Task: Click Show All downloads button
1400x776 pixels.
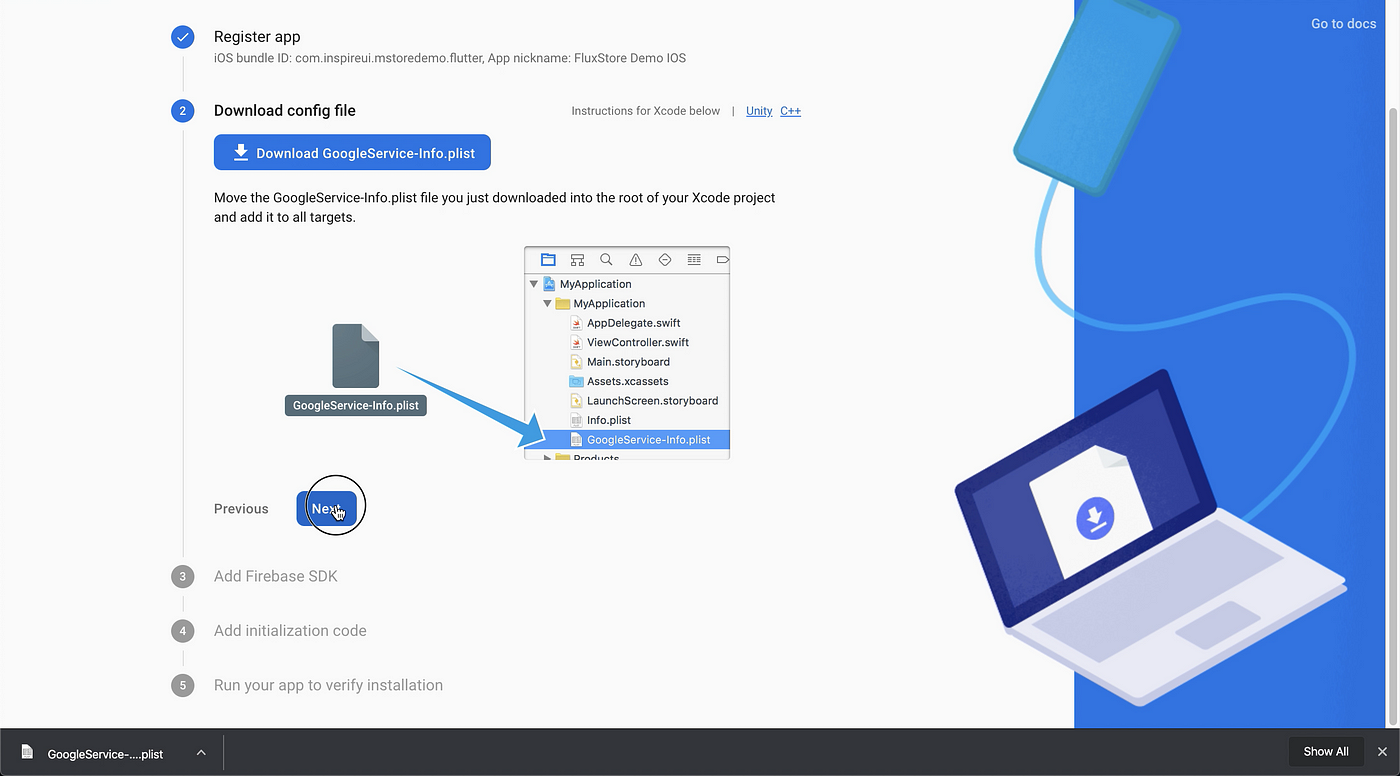Action: [1326, 752]
